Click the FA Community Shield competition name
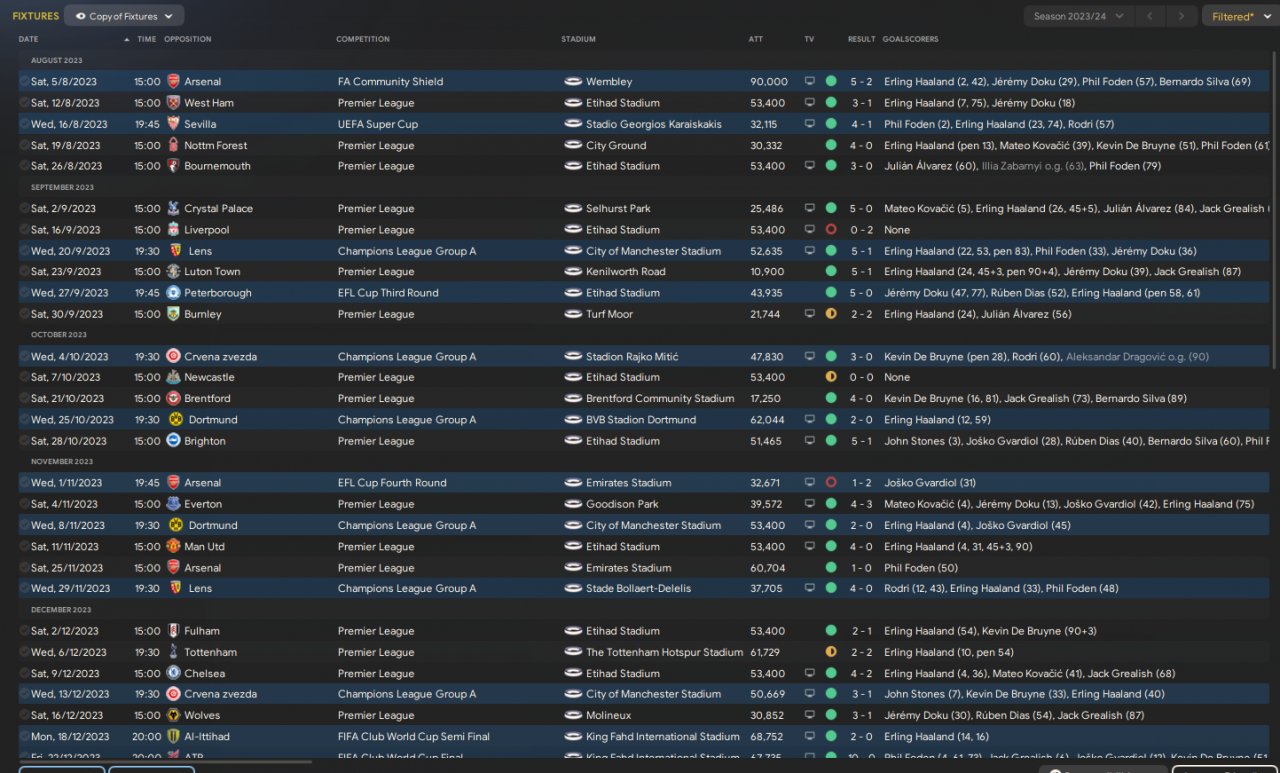The image size is (1280, 773). pyautogui.click(x=390, y=82)
